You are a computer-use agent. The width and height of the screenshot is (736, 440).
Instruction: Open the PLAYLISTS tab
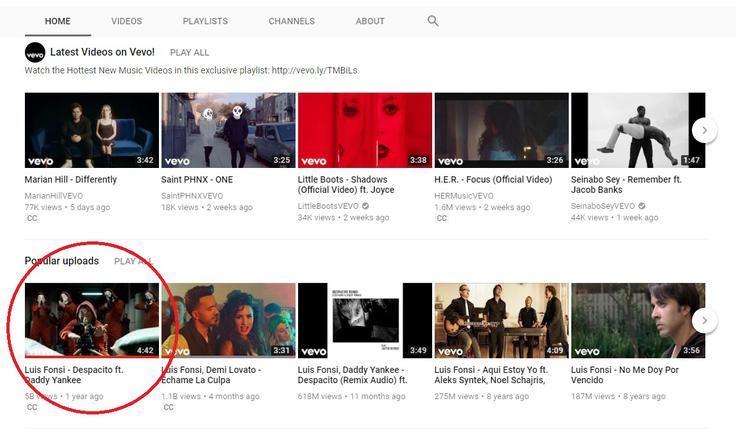tap(205, 21)
